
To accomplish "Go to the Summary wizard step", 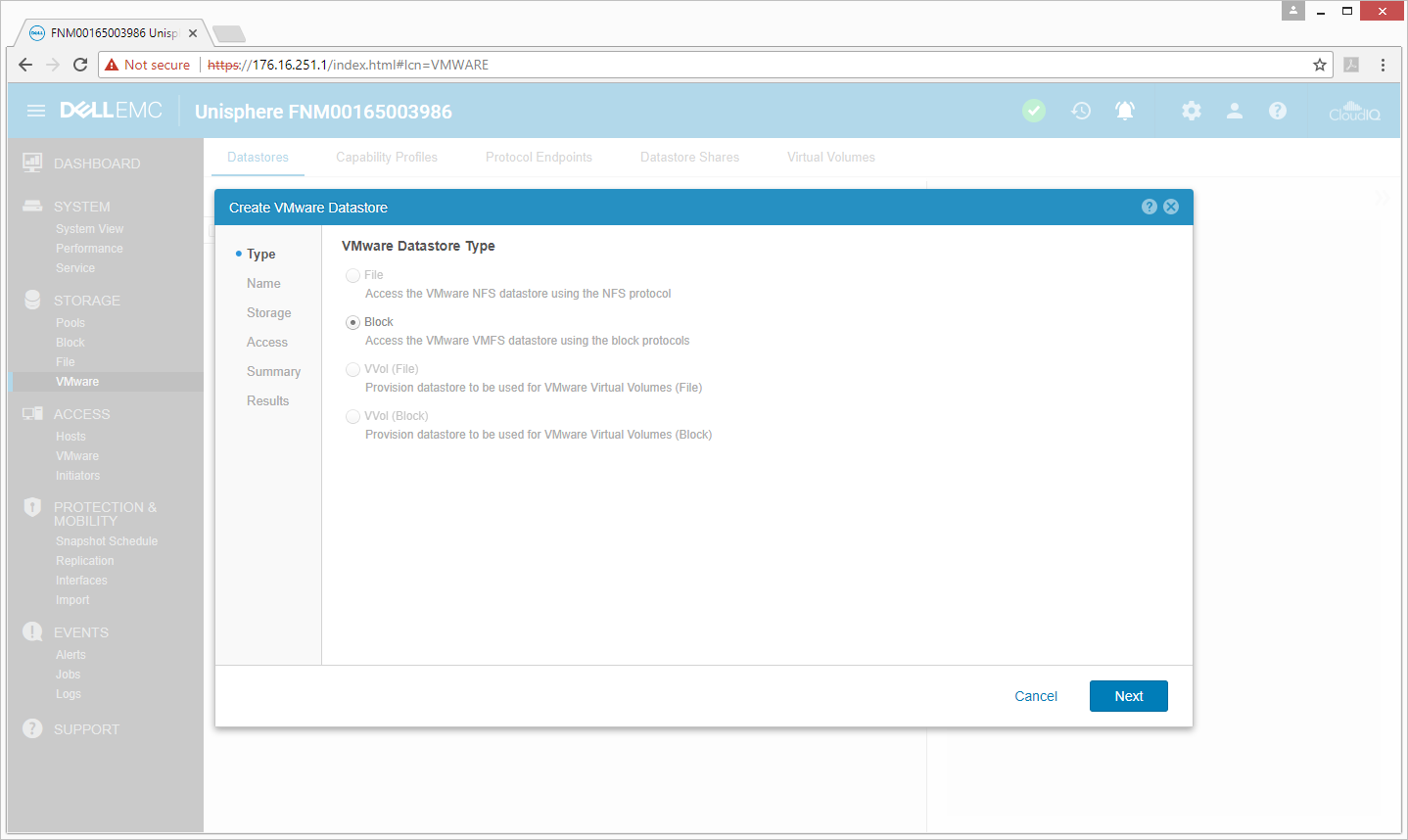I will [273, 371].
